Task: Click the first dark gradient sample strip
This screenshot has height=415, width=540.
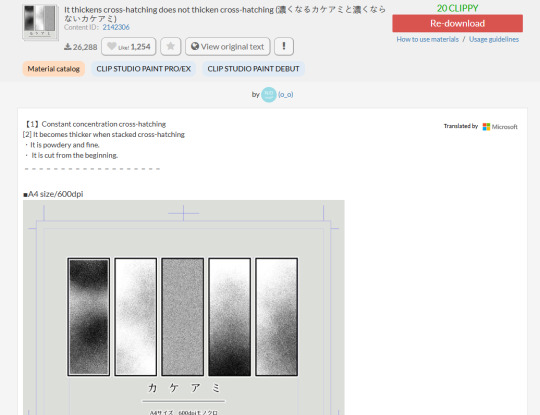Action: [x=89, y=317]
